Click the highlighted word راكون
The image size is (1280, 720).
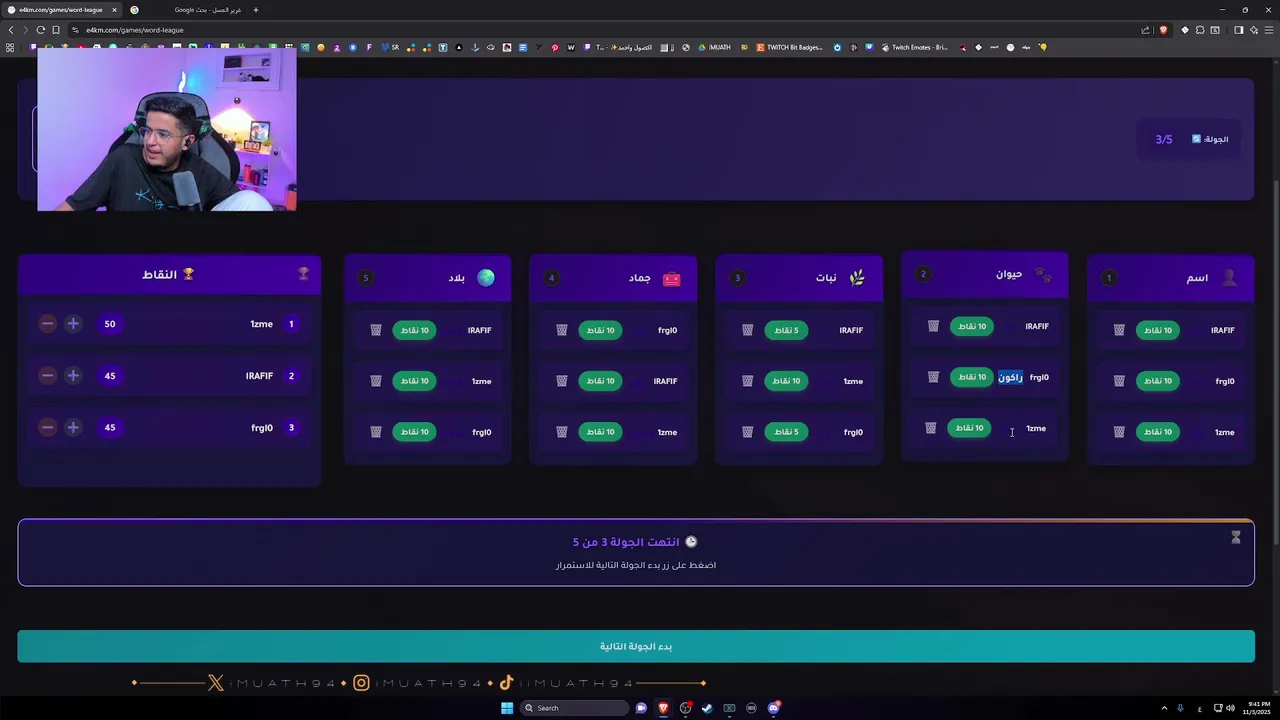point(1010,377)
